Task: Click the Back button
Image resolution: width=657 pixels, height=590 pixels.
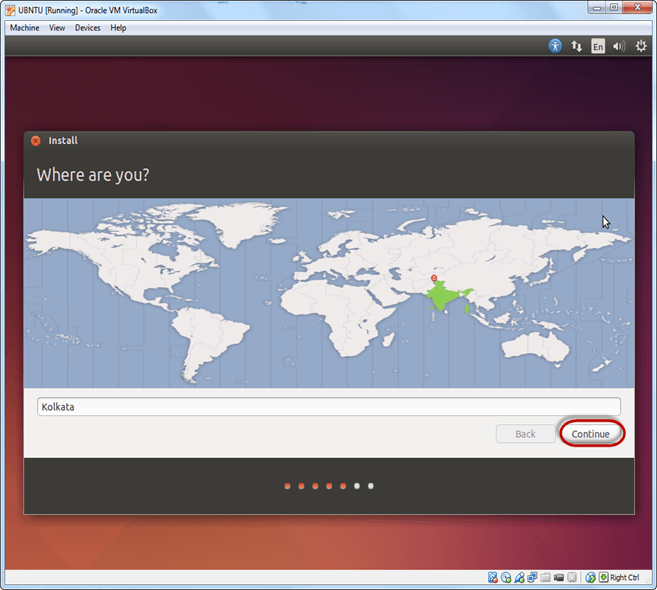Action: (x=525, y=434)
